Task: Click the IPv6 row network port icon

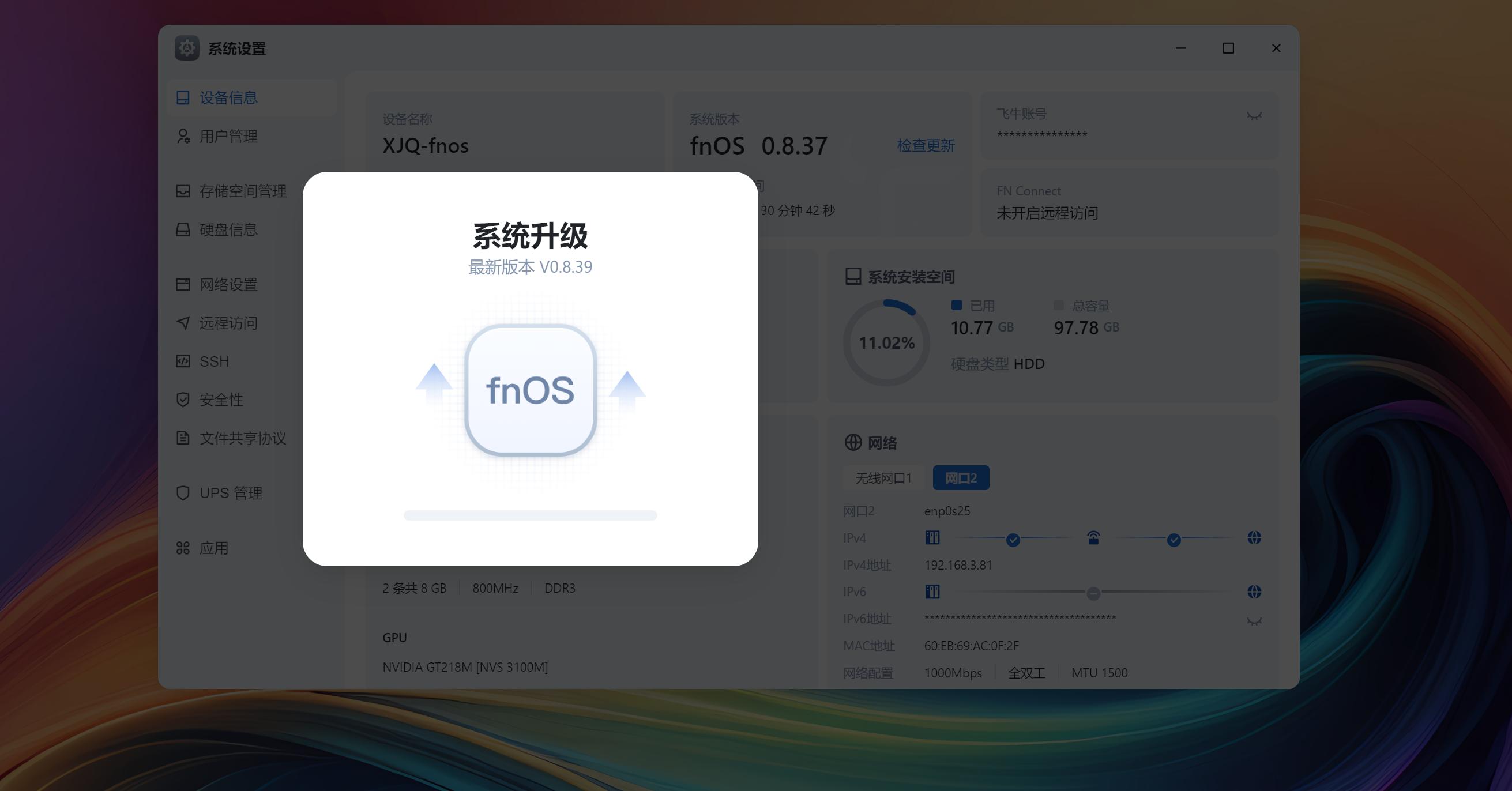Action: coord(932,592)
